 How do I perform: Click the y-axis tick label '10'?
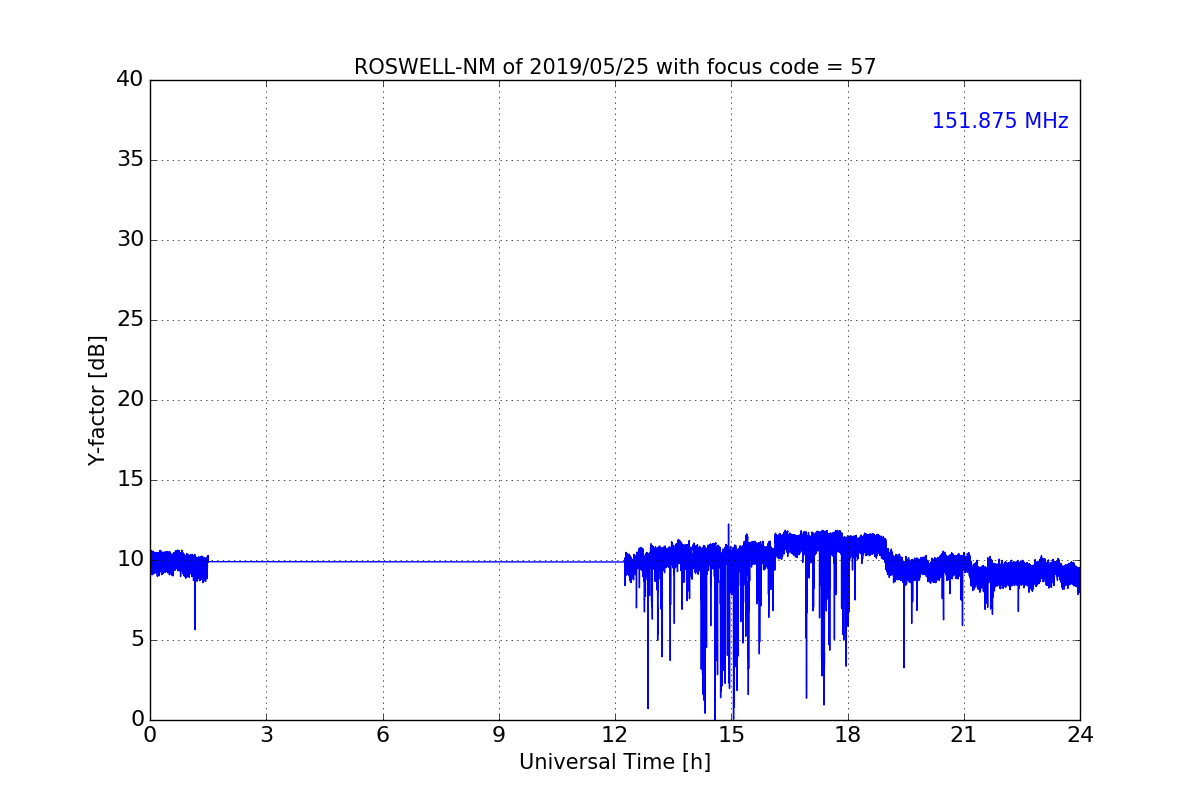pyautogui.click(x=130, y=560)
